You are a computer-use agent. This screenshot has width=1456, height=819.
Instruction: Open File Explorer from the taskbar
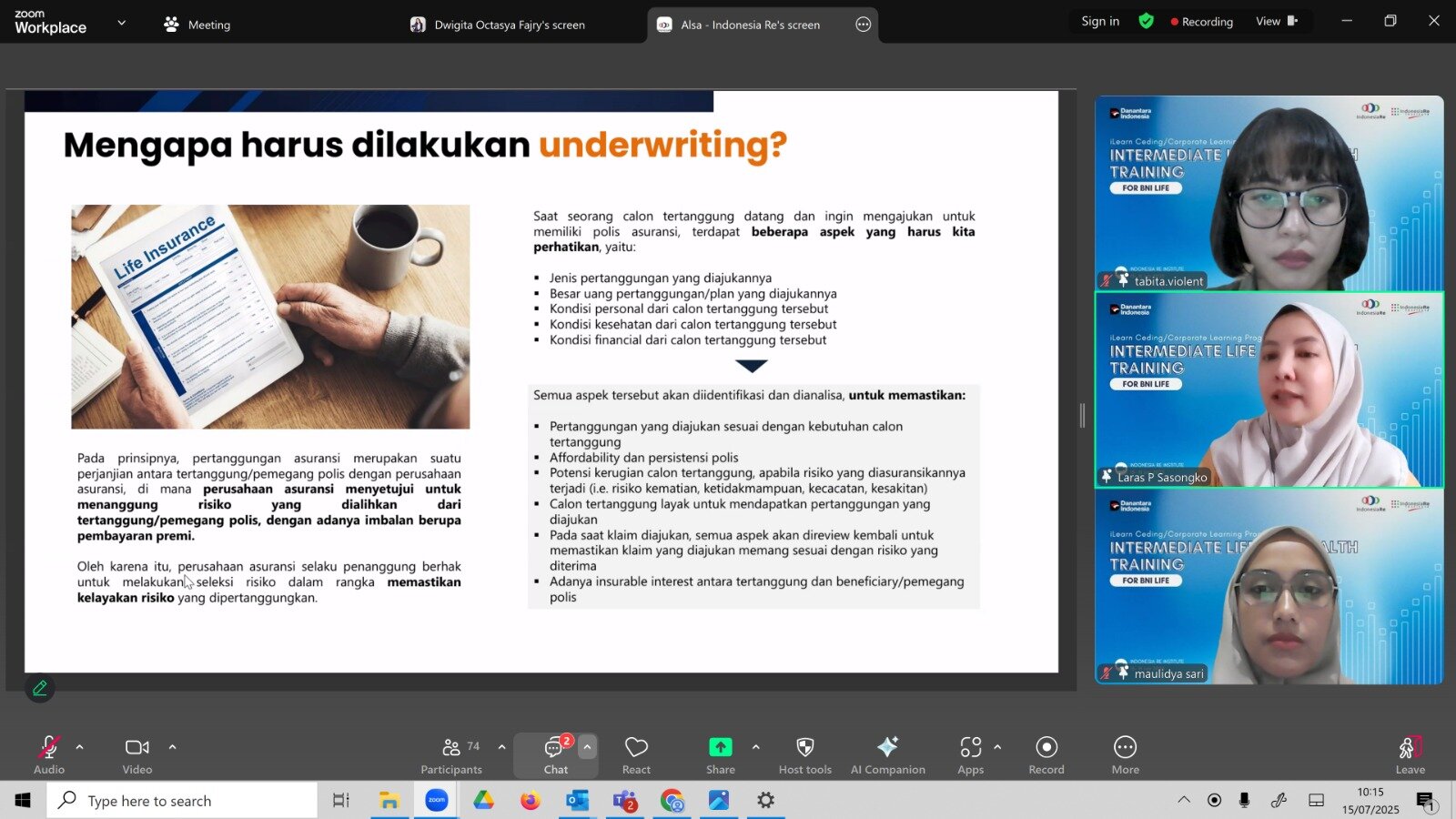(x=389, y=800)
